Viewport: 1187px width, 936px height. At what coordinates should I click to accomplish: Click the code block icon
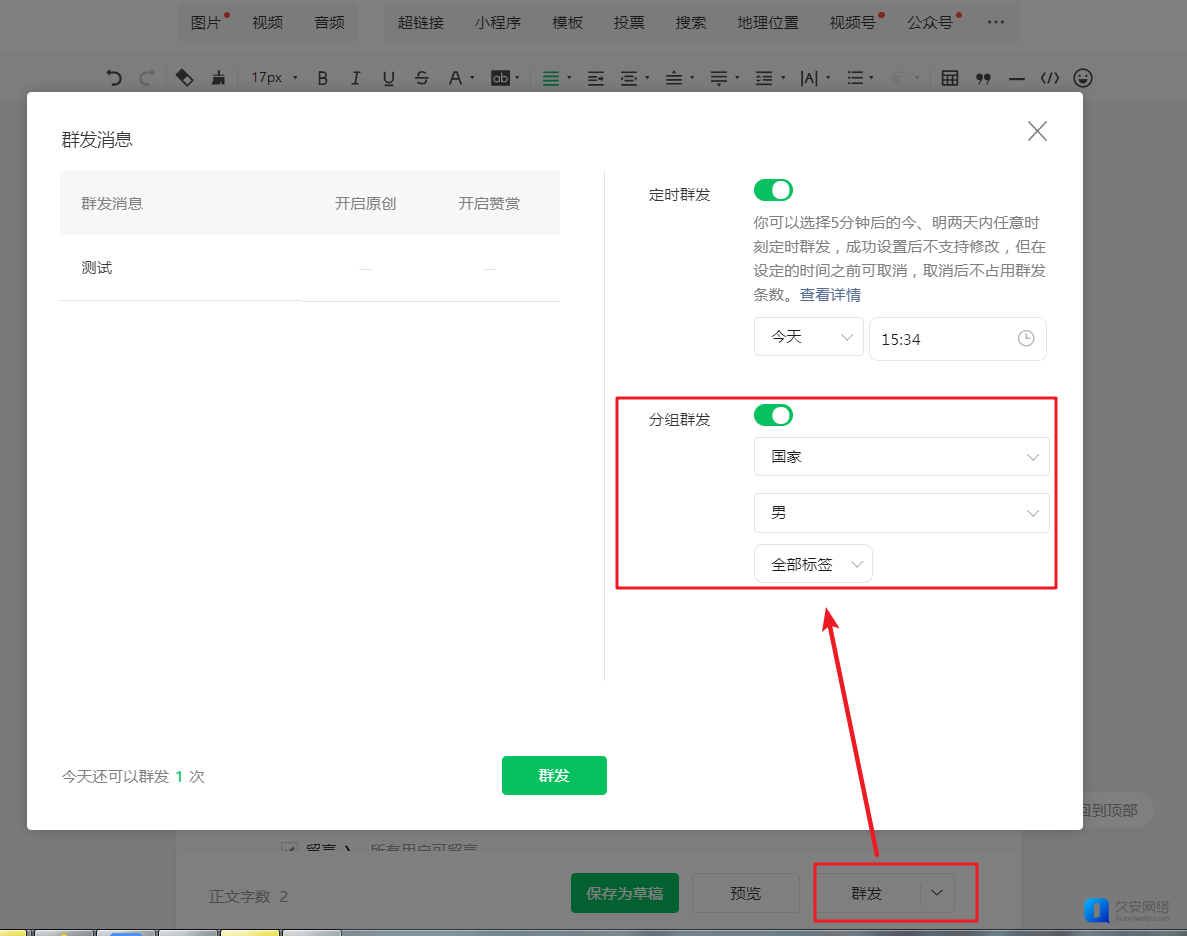click(x=1049, y=78)
